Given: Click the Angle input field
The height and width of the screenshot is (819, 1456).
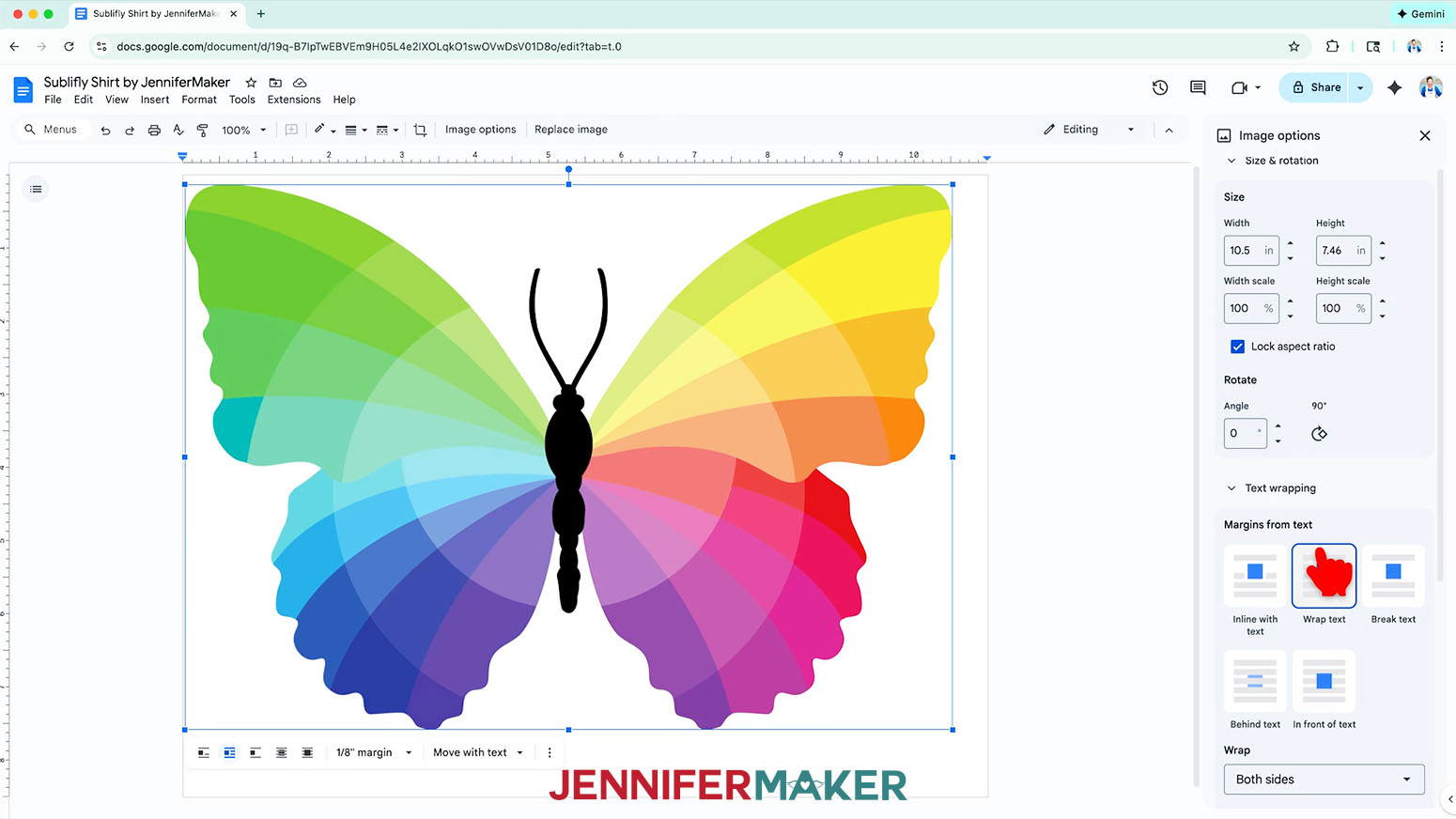Looking at the screenshot, I should (x=1246, y=433).
